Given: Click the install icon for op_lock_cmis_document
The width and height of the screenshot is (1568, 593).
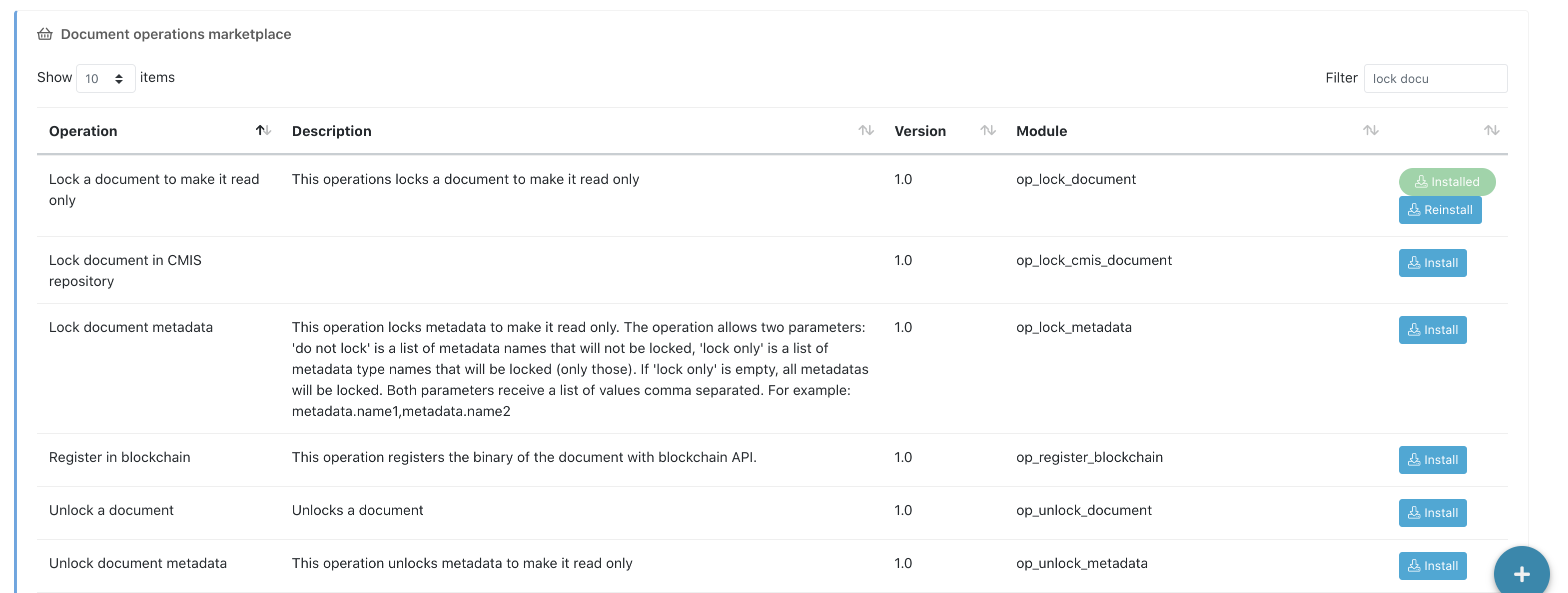Looking at the screenshot, I should coord(1414,263).
